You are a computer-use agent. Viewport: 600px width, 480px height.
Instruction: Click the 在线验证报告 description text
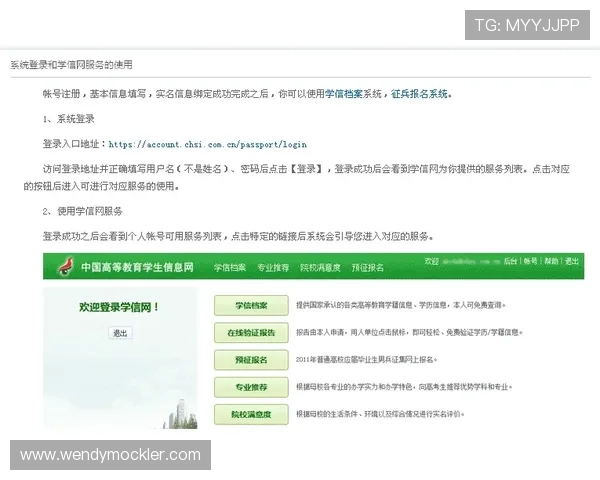(x=409, y=332)
